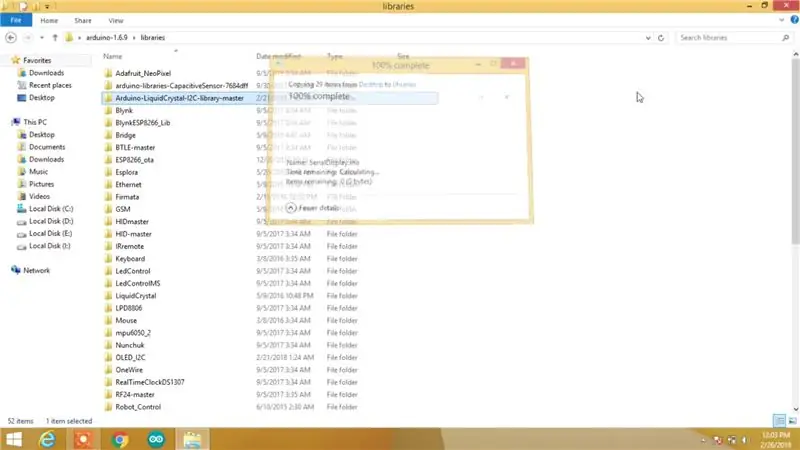Select the GSM folder icon
The width and height of the screenshot is (800, 450).
point(108,209)
